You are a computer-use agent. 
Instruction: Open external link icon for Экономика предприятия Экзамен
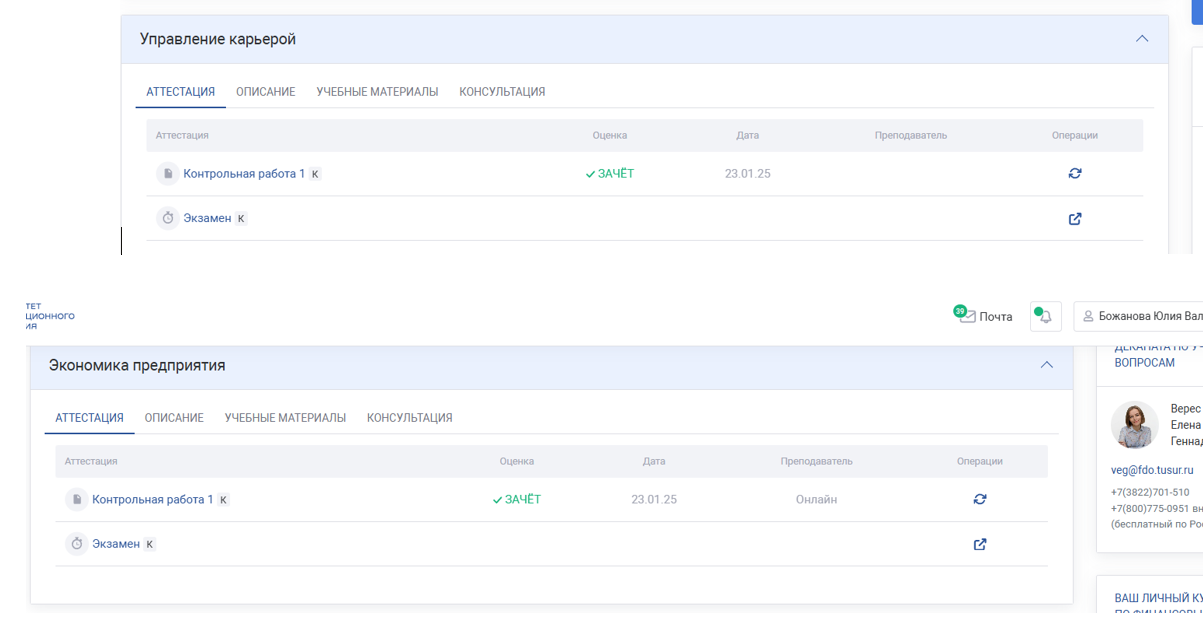980,545
